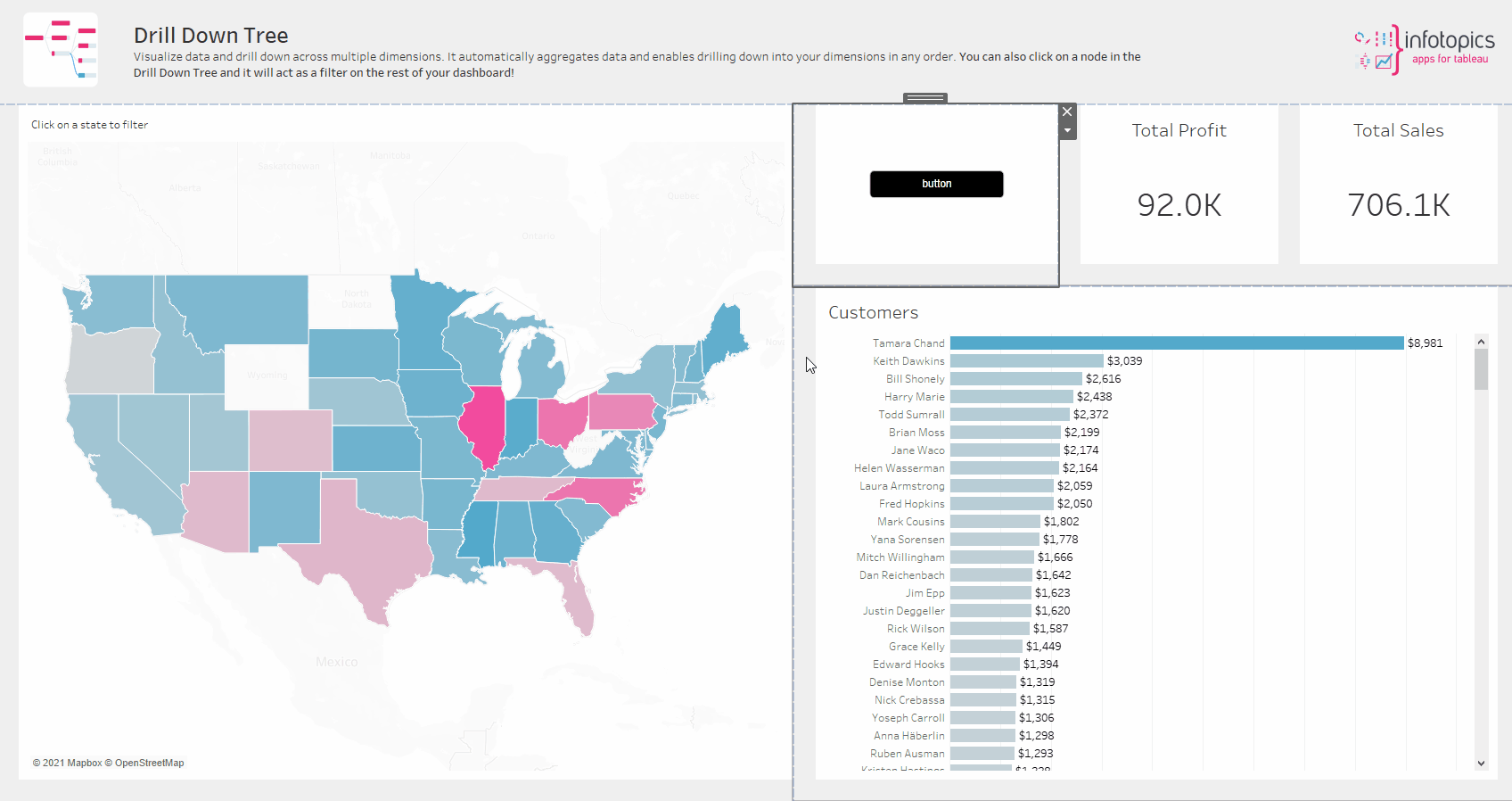Select Keith Dawkins' bar in Customers chart

pyautogui.click(x=1026, y=361)
